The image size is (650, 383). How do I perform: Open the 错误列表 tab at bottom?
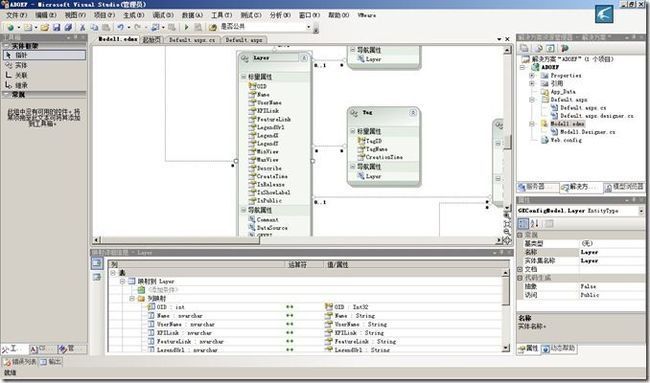(x=21, y=362)
